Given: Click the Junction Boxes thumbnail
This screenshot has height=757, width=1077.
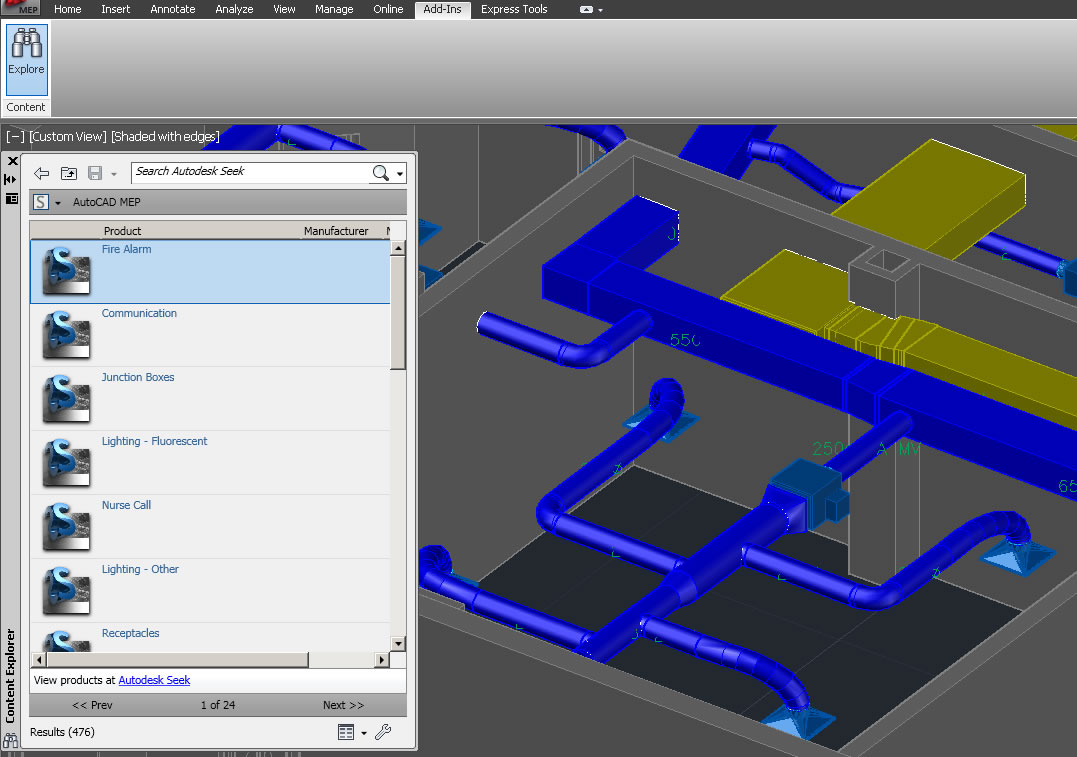Looking at the screenshot, I should (66, 399).
